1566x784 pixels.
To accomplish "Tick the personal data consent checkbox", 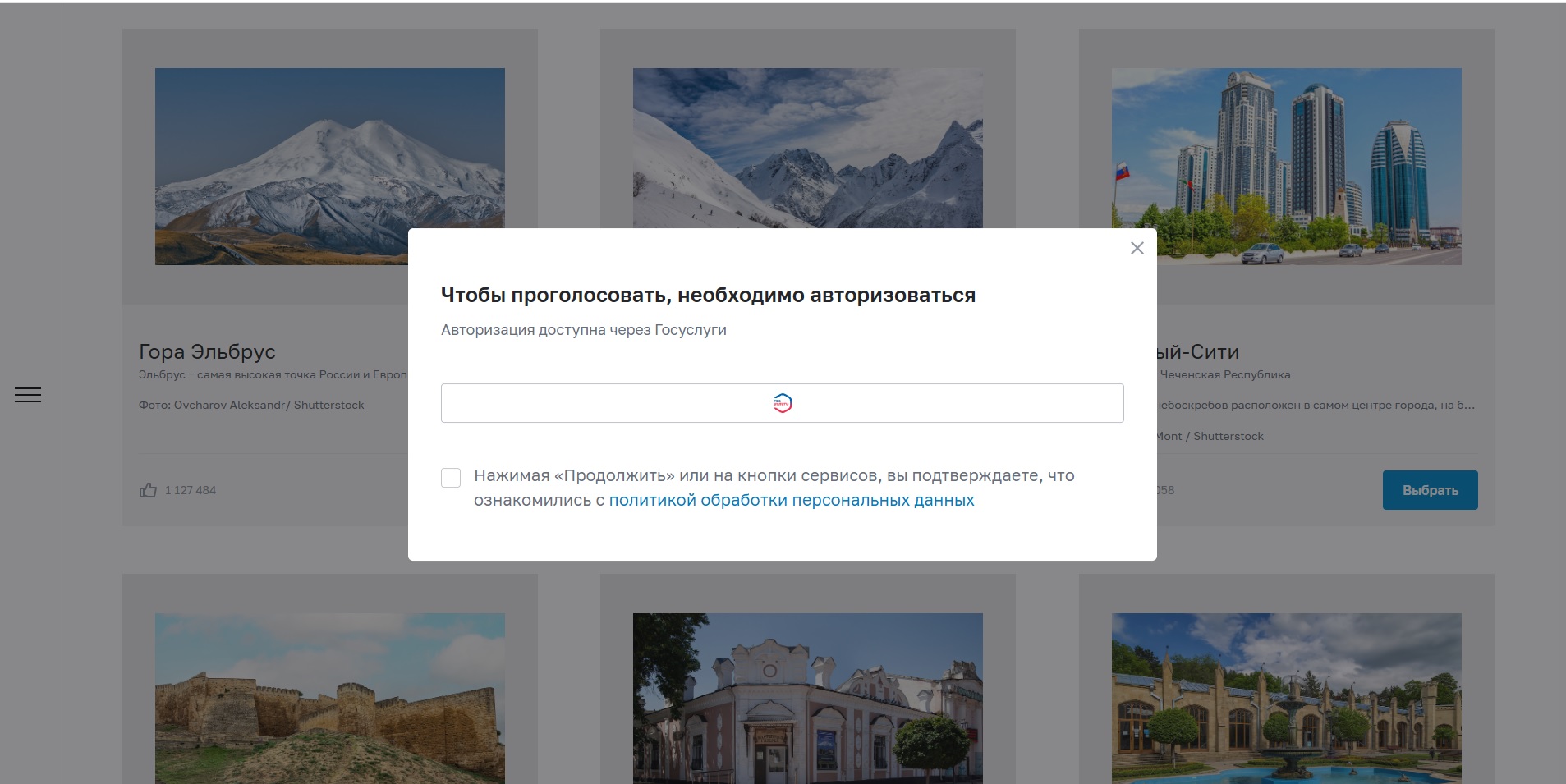I will tap(451, 478).
